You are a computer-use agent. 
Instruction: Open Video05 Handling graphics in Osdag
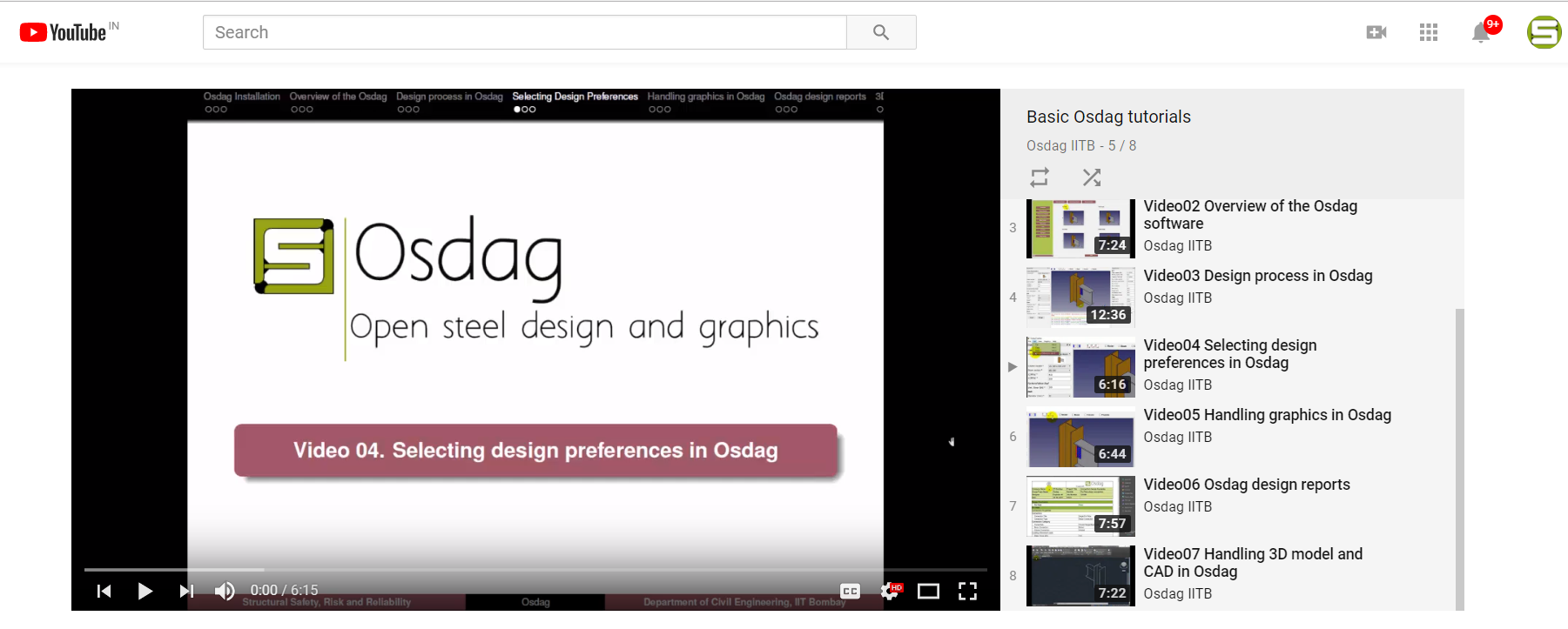pyautogui.click(x=1266, y=415)
